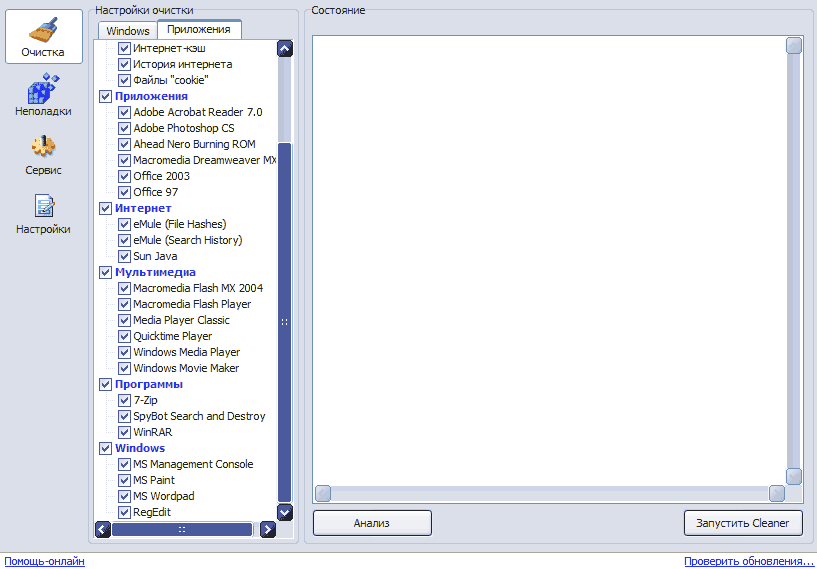Uncheck MS Management Console checkbox
Viewport: 817px width, 569px height.
[124, 464]
